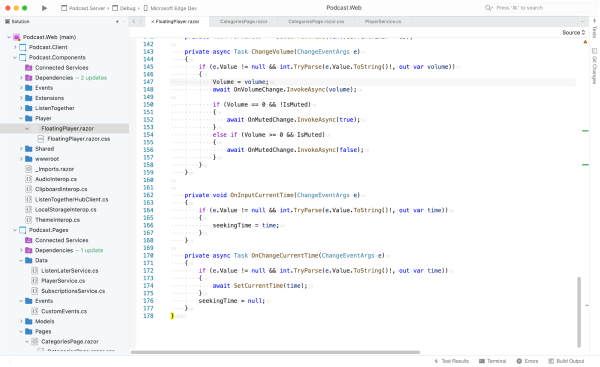The height and width of the screenshot is (367, 600).
Task: Collapse the Podcast.Components project
Action: pos(15,57)
